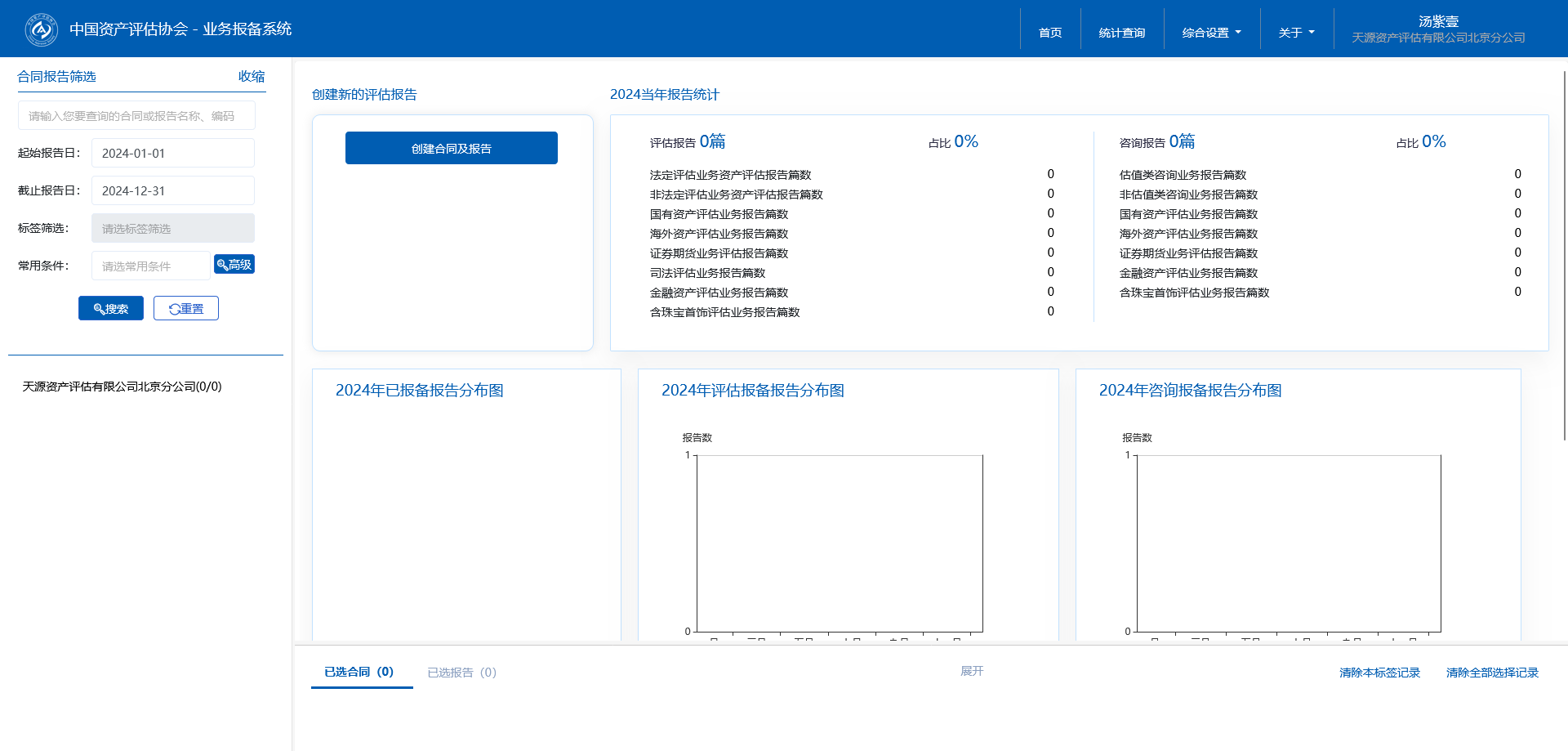Collapse the filter panel via 收缩

point(252,77)
